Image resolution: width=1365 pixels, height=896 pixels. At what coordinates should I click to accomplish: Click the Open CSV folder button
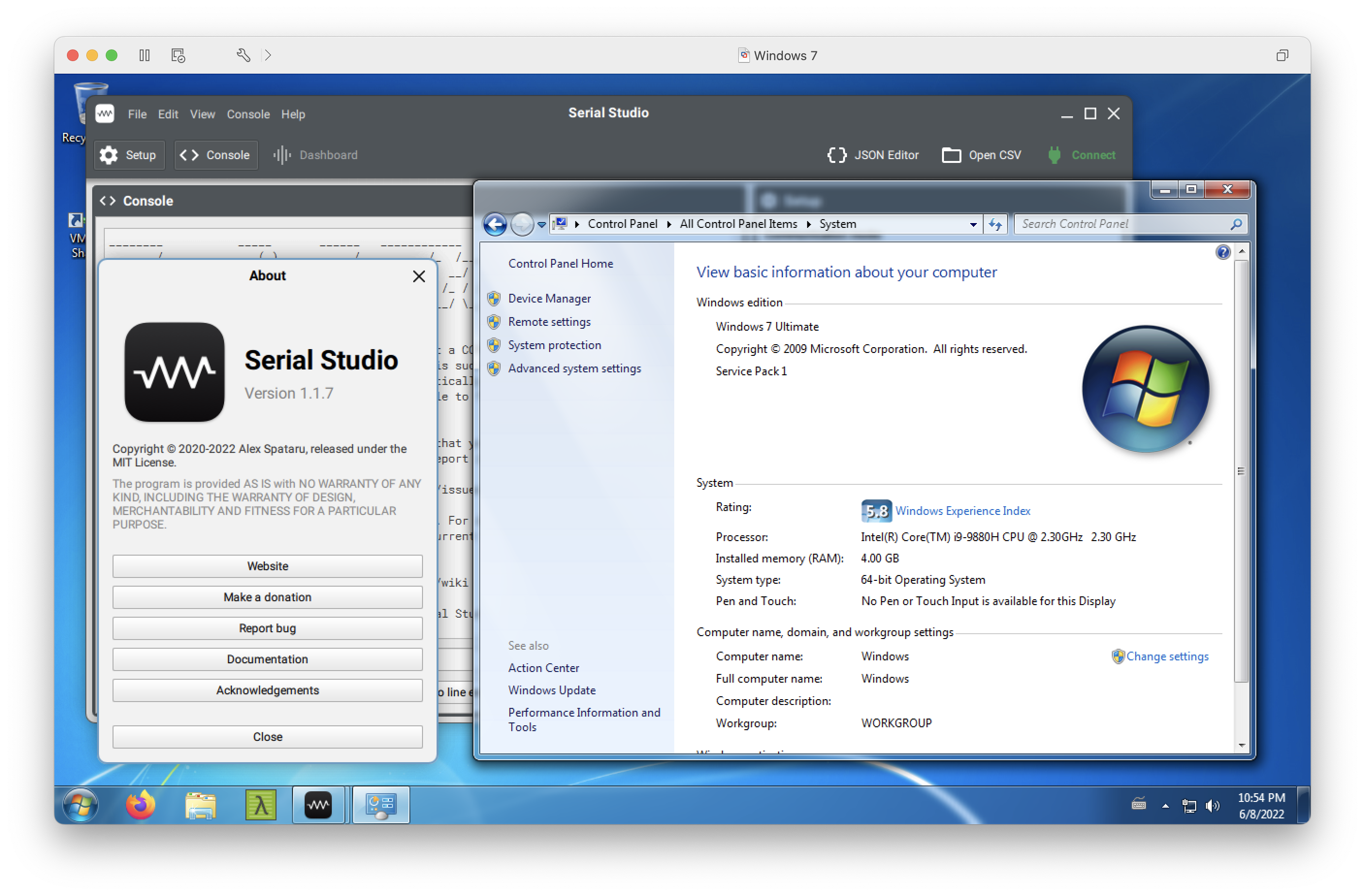(981, 155)
